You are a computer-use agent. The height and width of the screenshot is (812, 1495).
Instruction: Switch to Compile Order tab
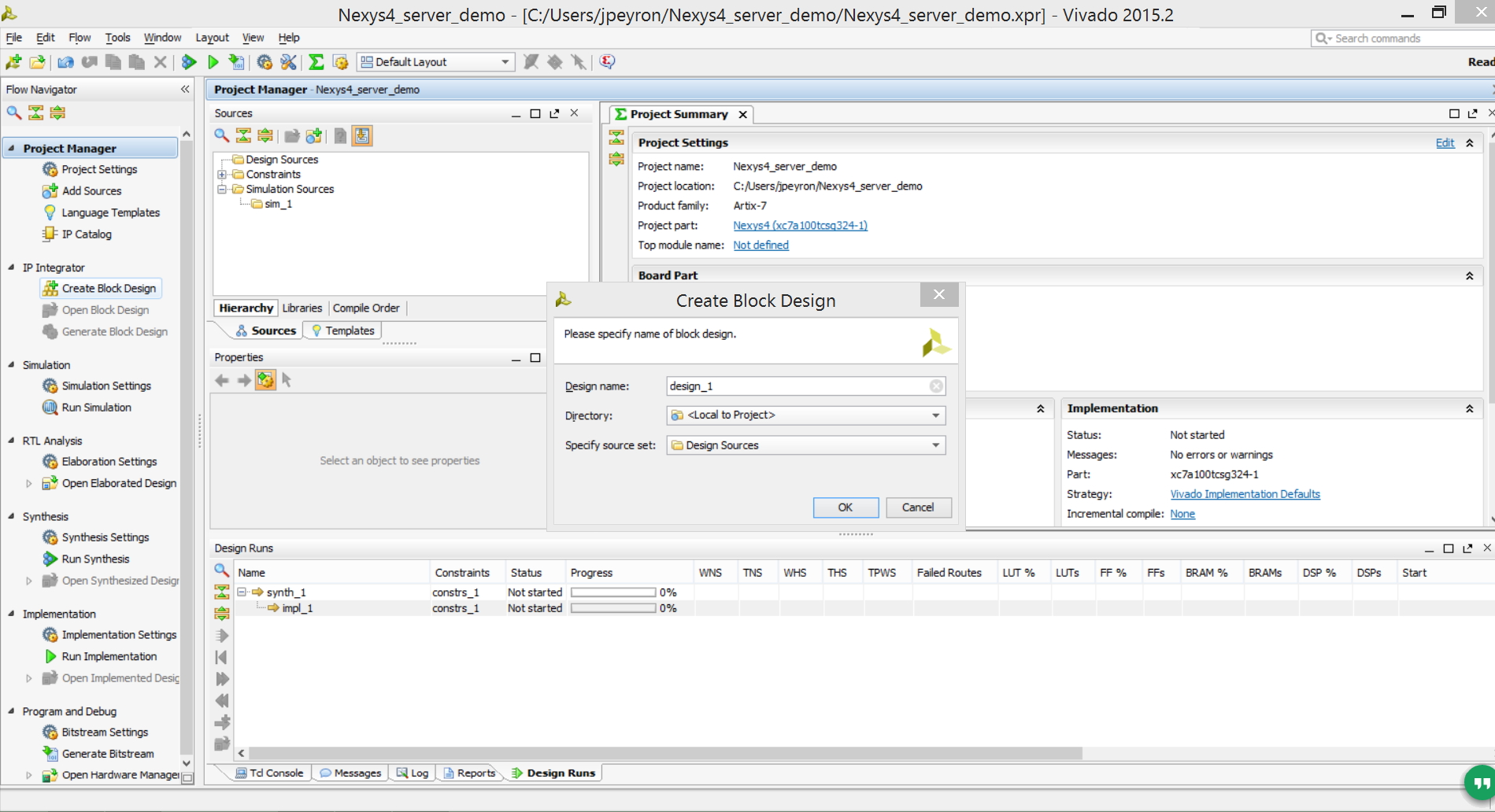[366, 308]
